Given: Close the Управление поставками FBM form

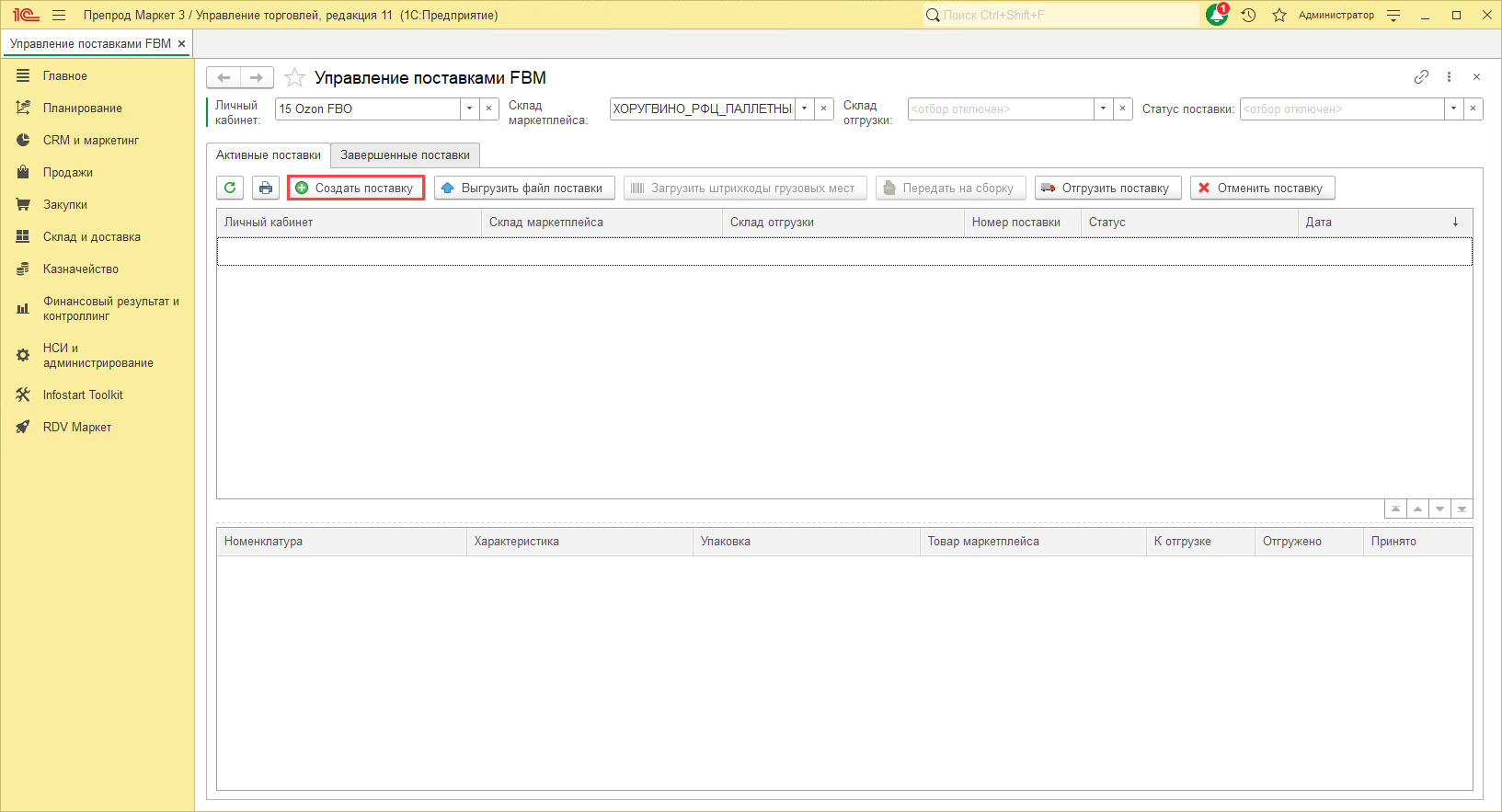Looking at the screenshot, I should [1476, 77].
